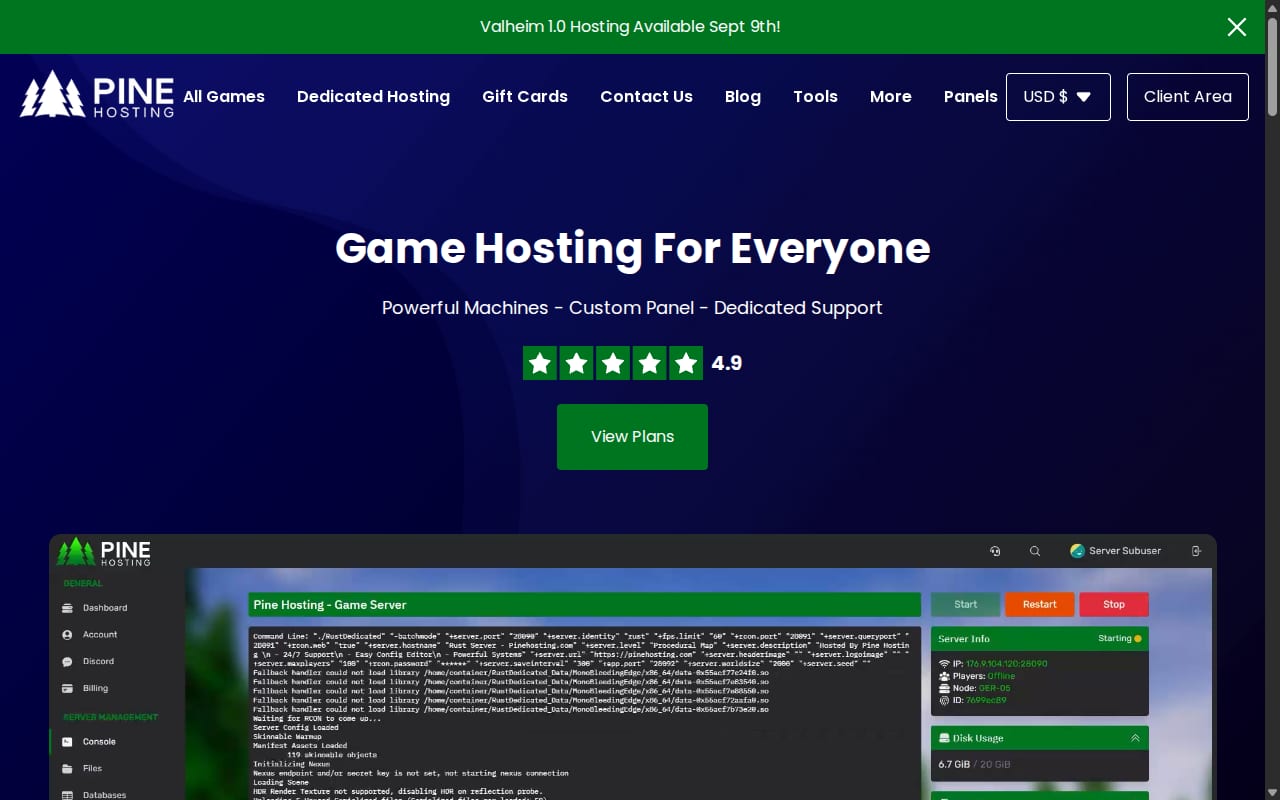Screen dimensions: 1280x800
Task: Select Tools in the navigation bar
Action: (x=815, y=97)
